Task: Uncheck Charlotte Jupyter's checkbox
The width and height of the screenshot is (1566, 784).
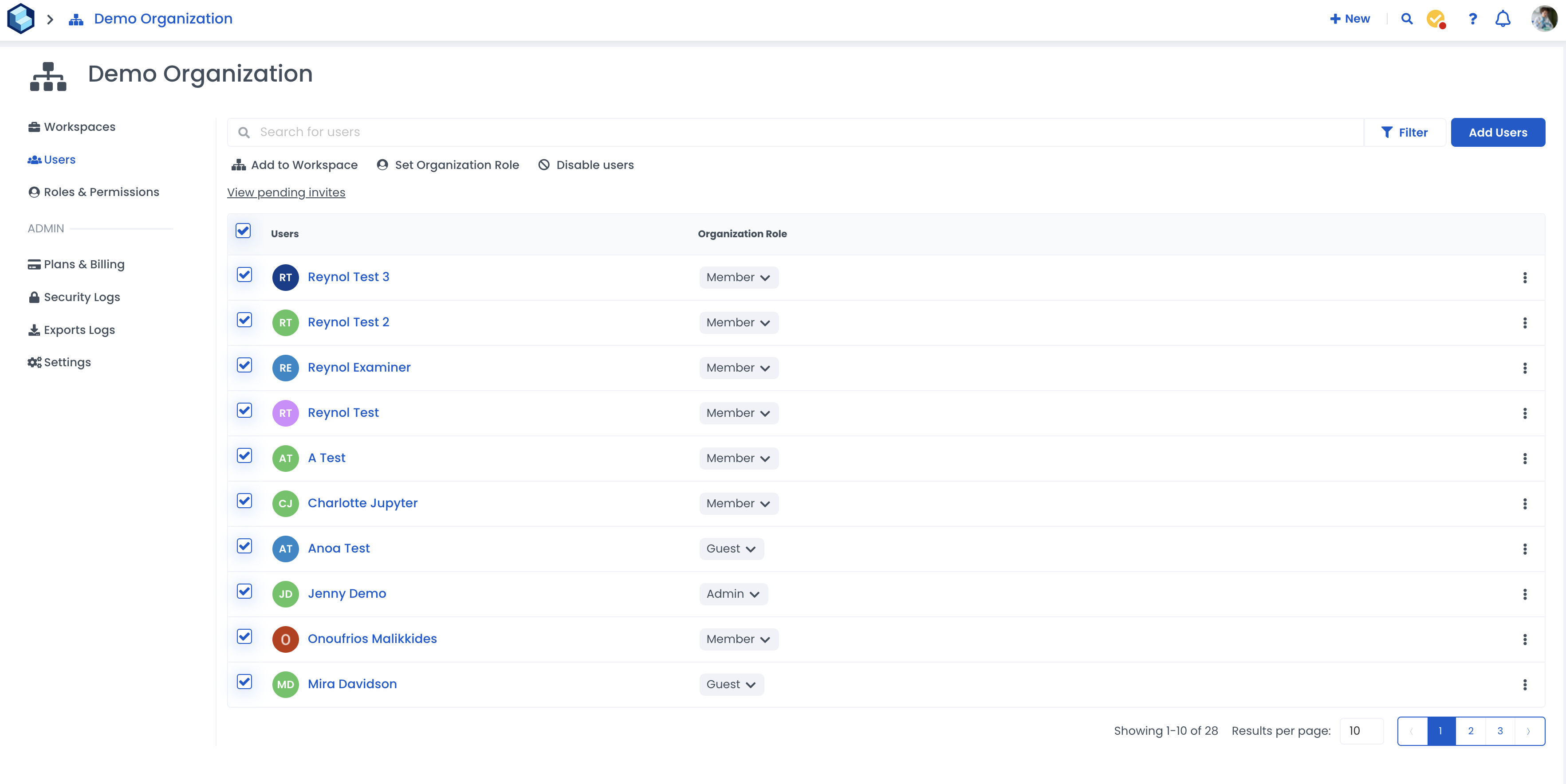Action: coord(244,501)
